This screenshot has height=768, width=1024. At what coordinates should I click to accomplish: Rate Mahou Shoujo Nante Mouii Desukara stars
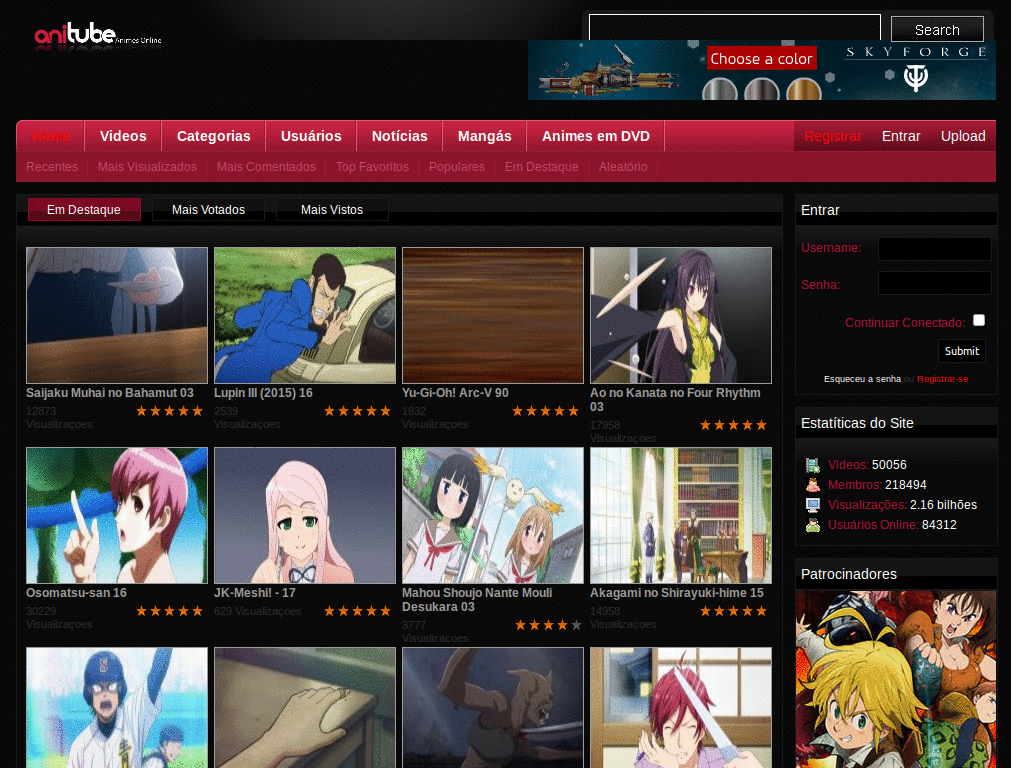point(548,625)
